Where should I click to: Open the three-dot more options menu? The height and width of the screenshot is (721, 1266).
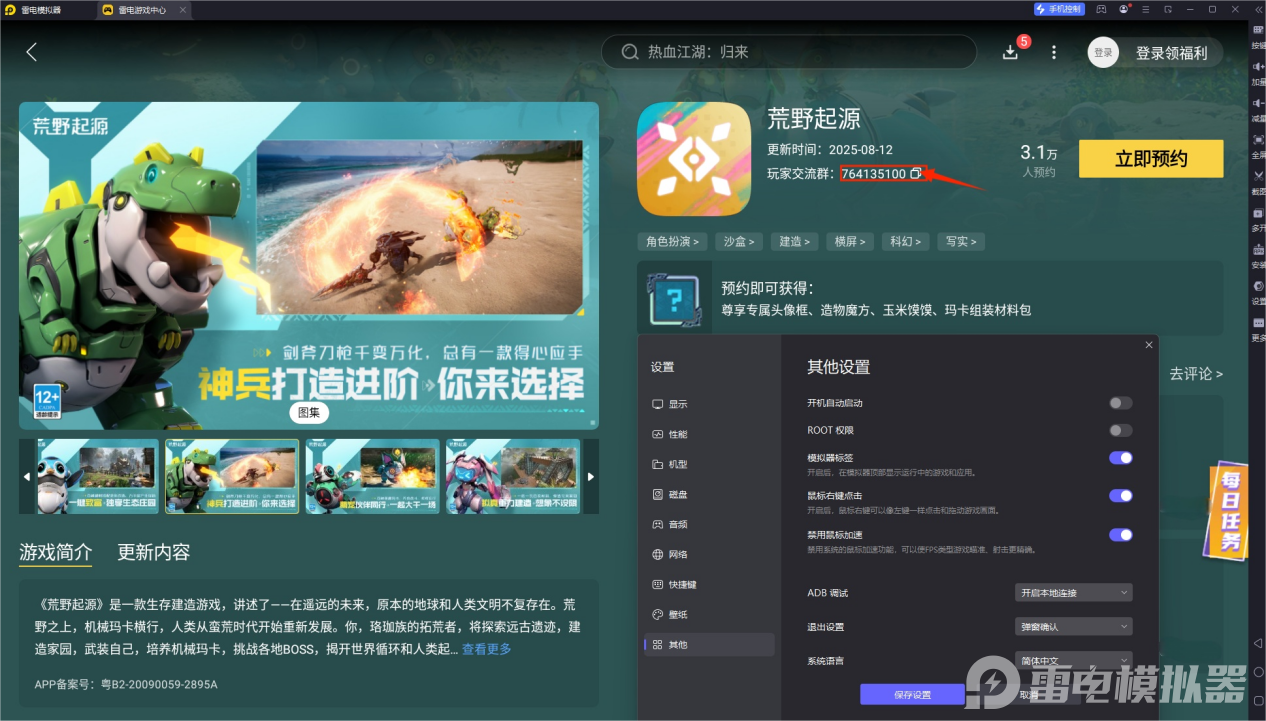click(x=1053, y=52)
